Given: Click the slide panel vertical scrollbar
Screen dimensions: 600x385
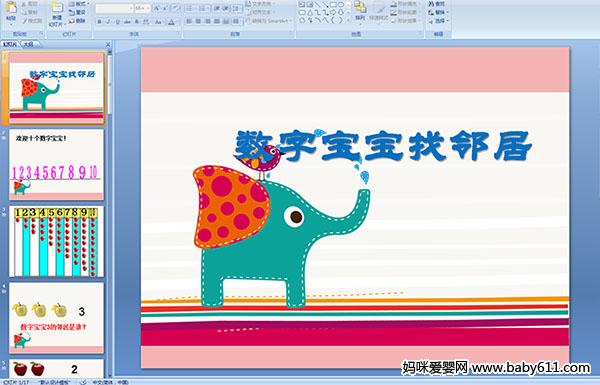Looking at the screenshot, I should [110, 214].
